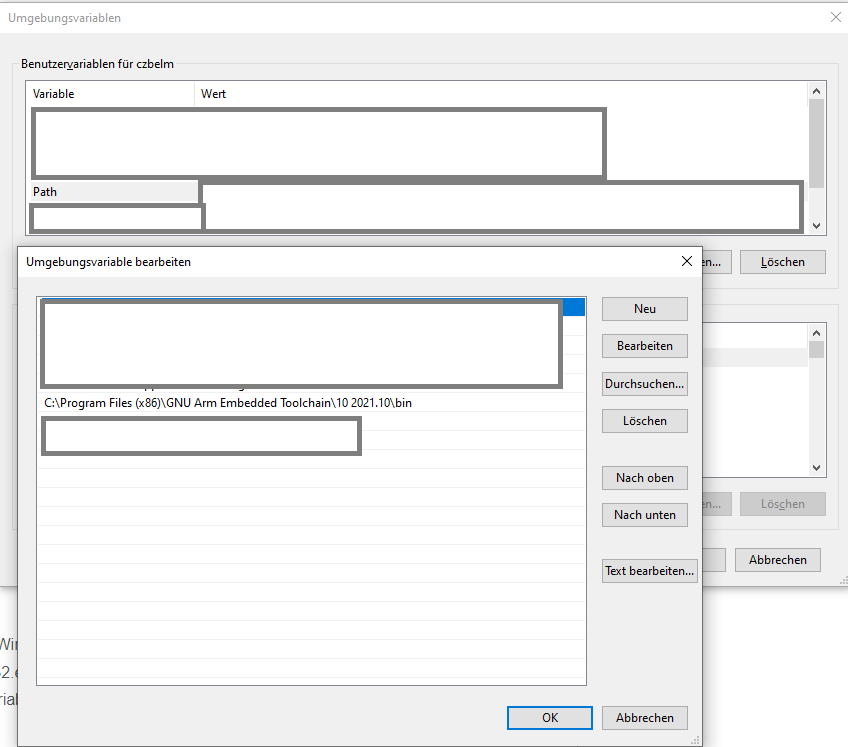Close the Umgebungsvariablen window
This screenshot has height=747, width=848.
(836, 17)
